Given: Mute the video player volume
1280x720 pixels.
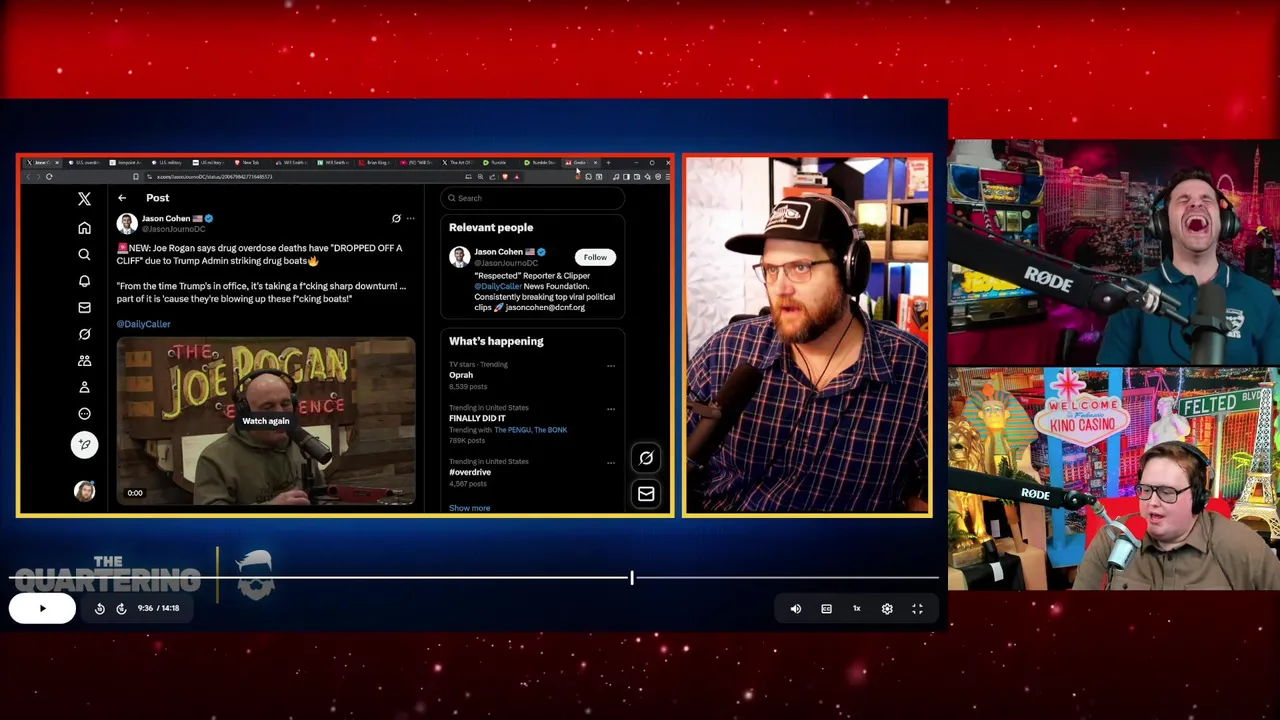Looking at the screenshot, I should coord(796,608).
